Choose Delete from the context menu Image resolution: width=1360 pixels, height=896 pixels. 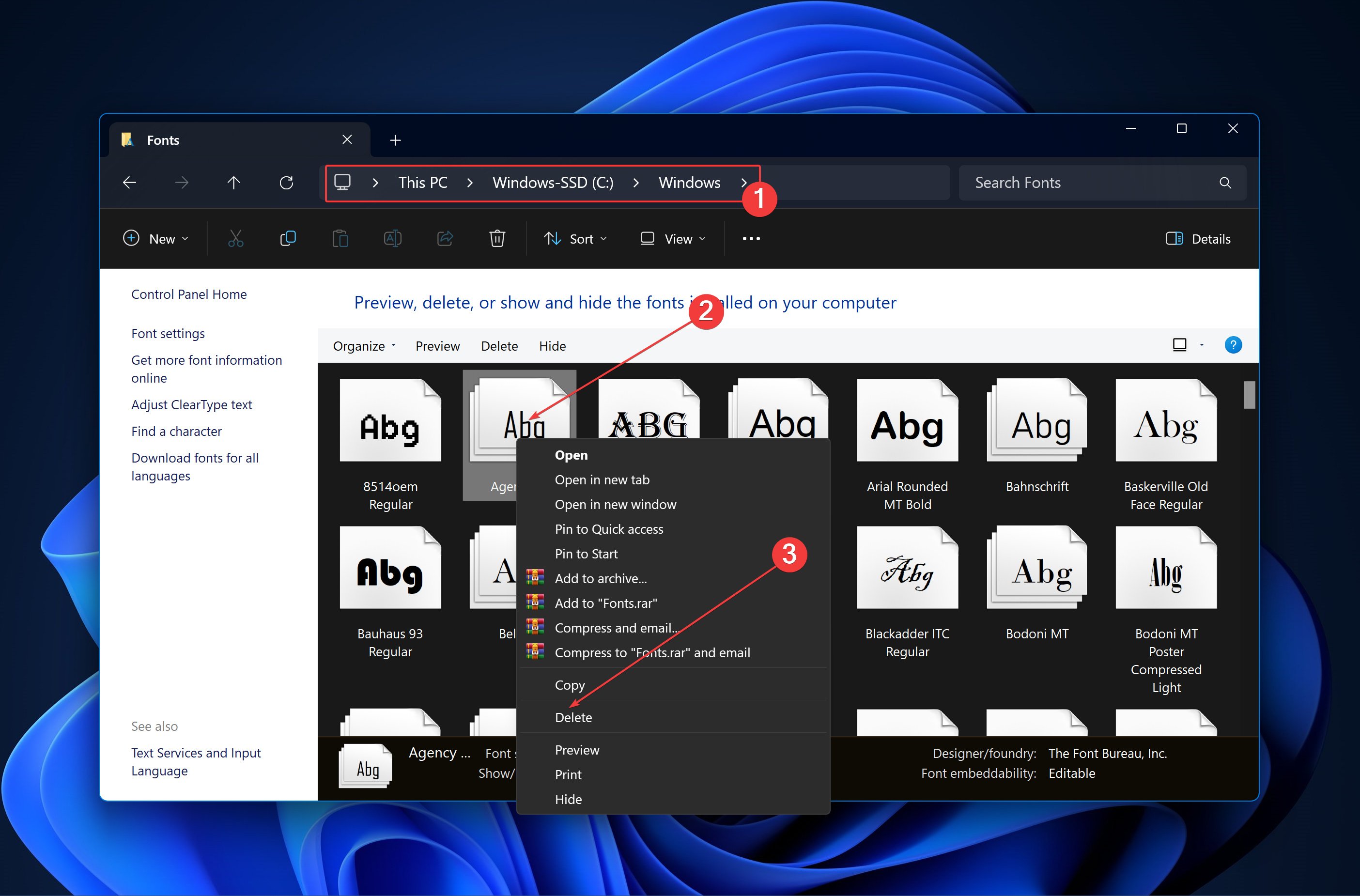click(x=673, y=717)
